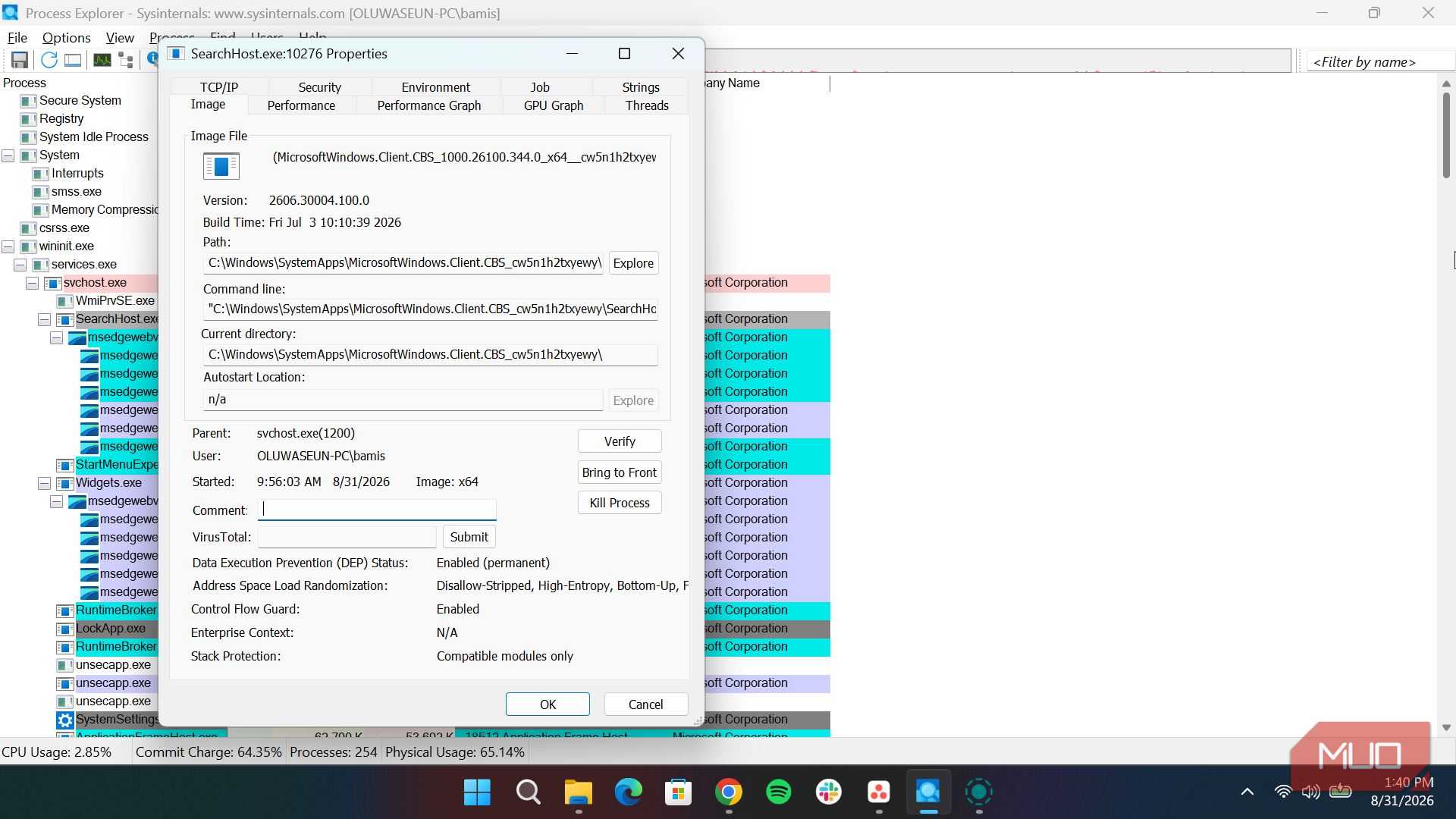Screen dimensions: 1456x819
Task: Click the volume speaker tray icon
Action: pos(1310,792)
